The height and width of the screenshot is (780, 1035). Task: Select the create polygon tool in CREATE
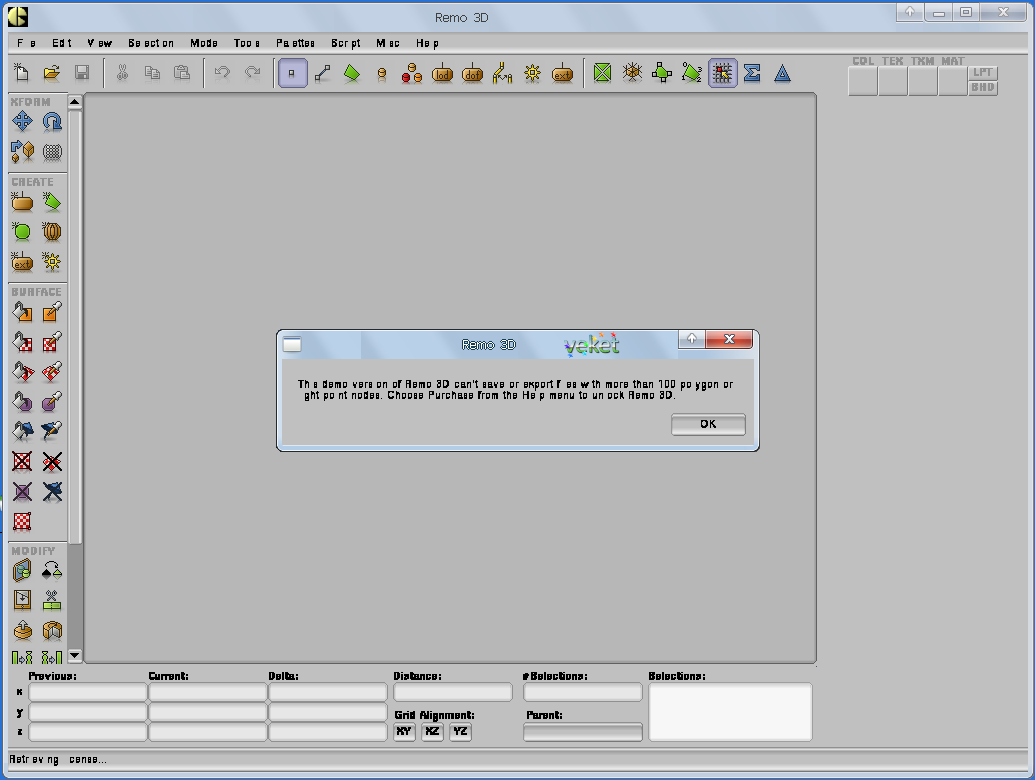point(52,202)
